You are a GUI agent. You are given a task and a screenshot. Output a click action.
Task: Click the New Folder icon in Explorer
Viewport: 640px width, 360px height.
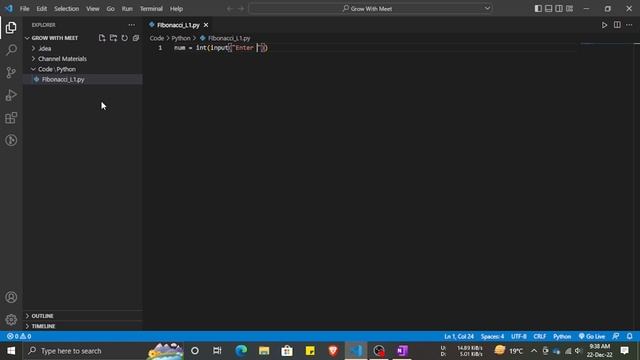113,38
